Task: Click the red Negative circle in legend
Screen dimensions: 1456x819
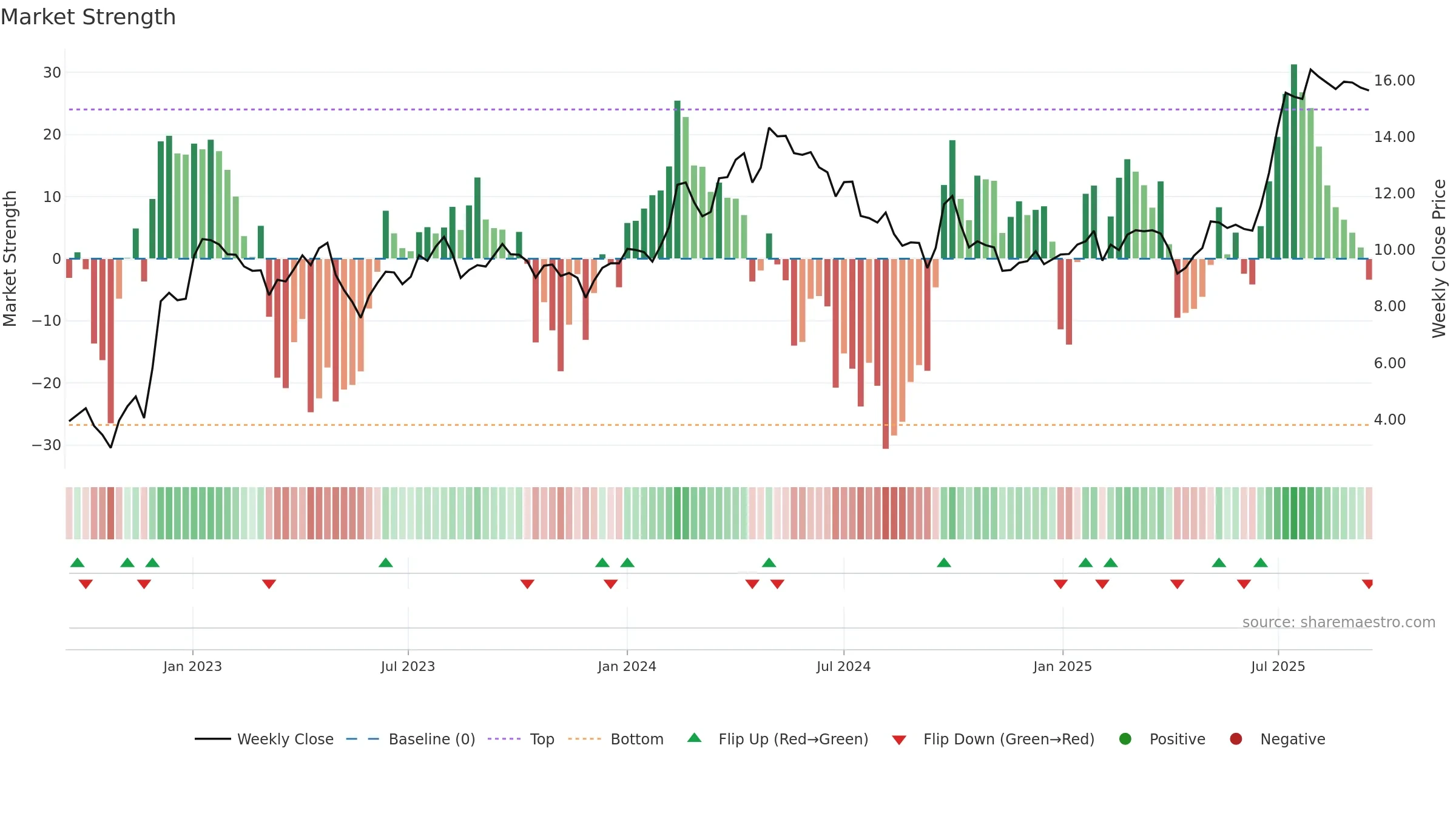Action: (1236, 739)
